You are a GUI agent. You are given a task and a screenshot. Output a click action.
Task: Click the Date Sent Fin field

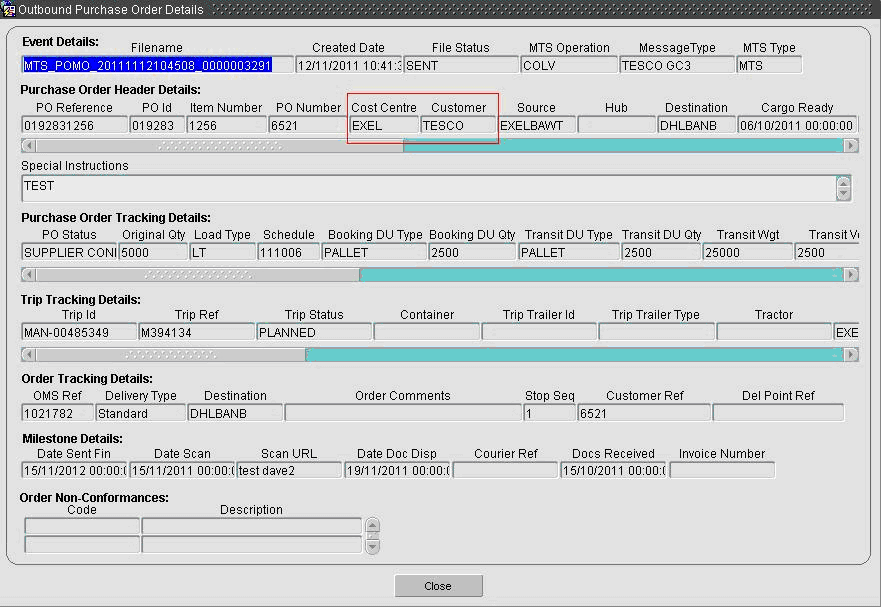point(74,470)
